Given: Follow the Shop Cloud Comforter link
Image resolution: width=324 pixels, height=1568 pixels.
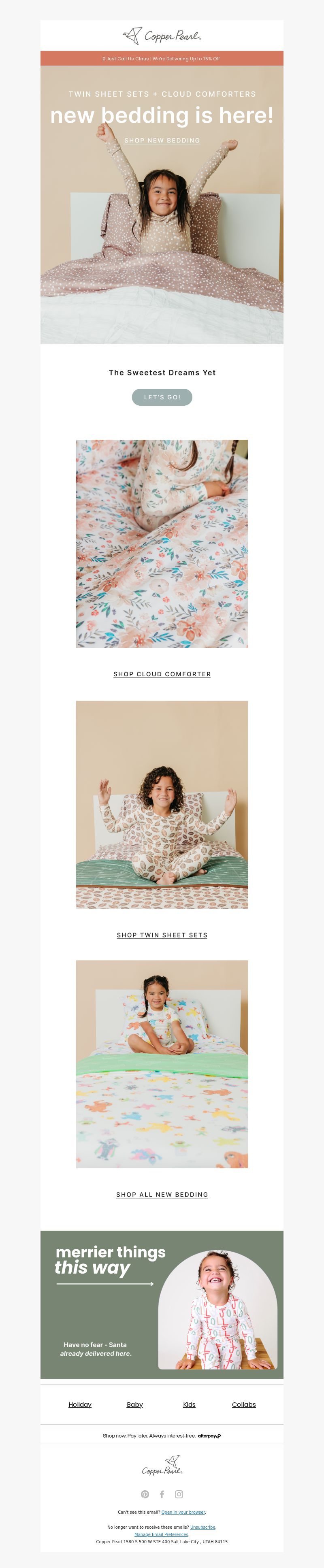Looking at the screenshot, I should pos(162,674).
